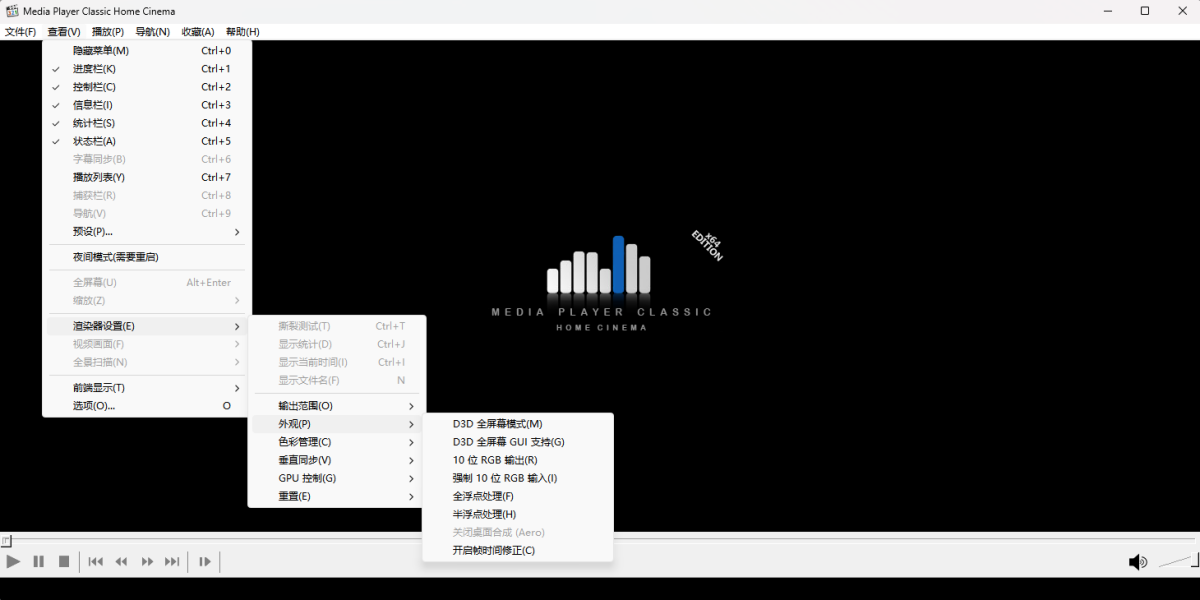
Task: Click the Play button in control bar
Action: click(13, 562)
